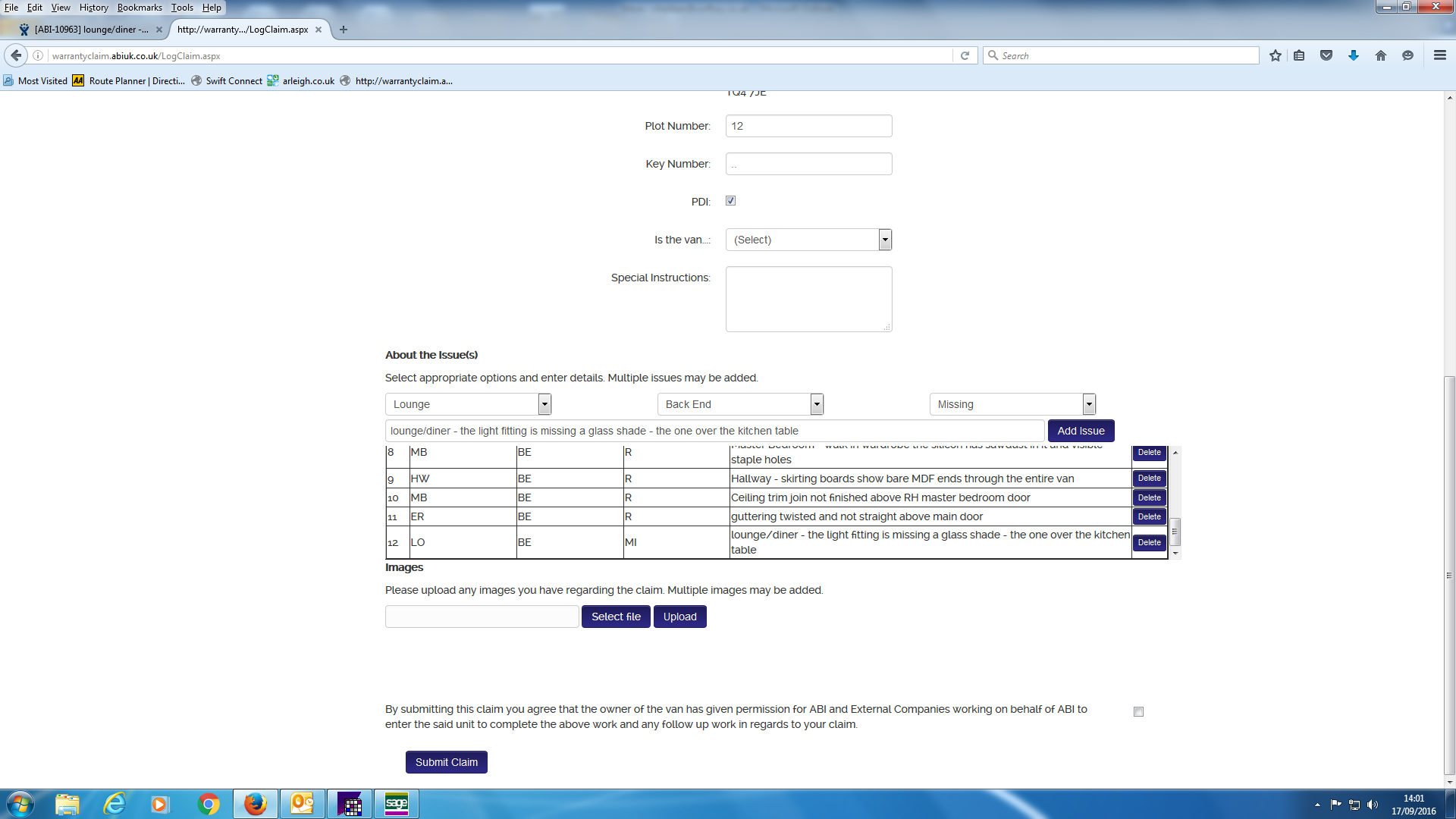1456x819 pixels.
Task: Tick the claim permission agreement checkbox
Action: coord(1138,711)
